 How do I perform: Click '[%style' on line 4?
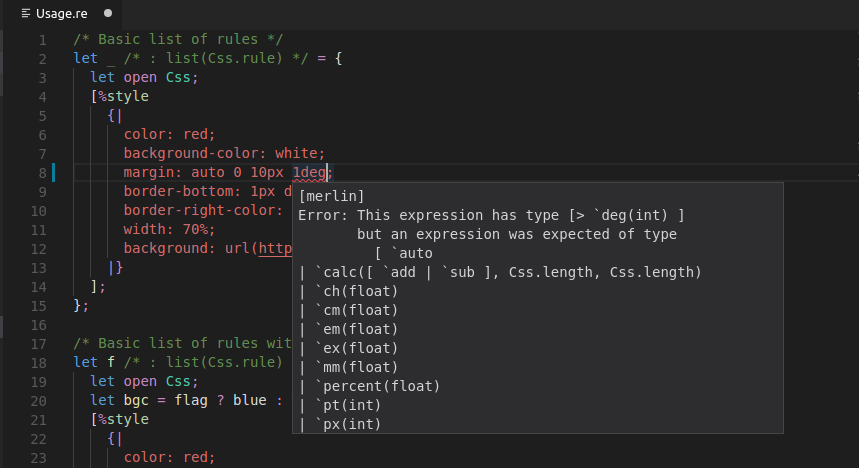click(119, 96)
